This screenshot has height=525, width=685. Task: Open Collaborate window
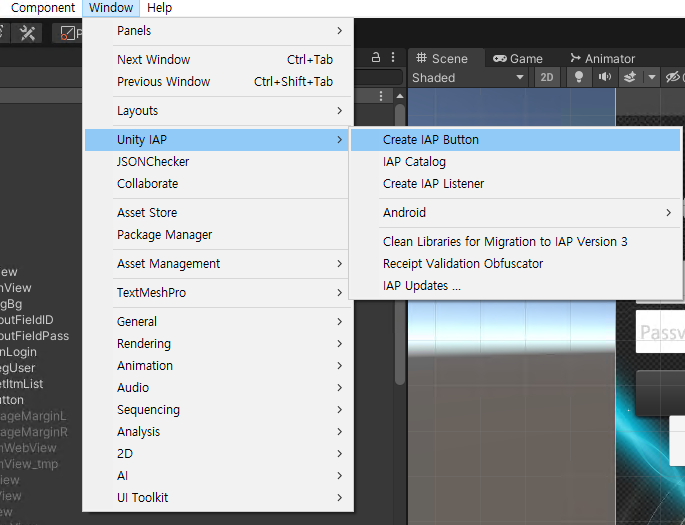[218, 183]
